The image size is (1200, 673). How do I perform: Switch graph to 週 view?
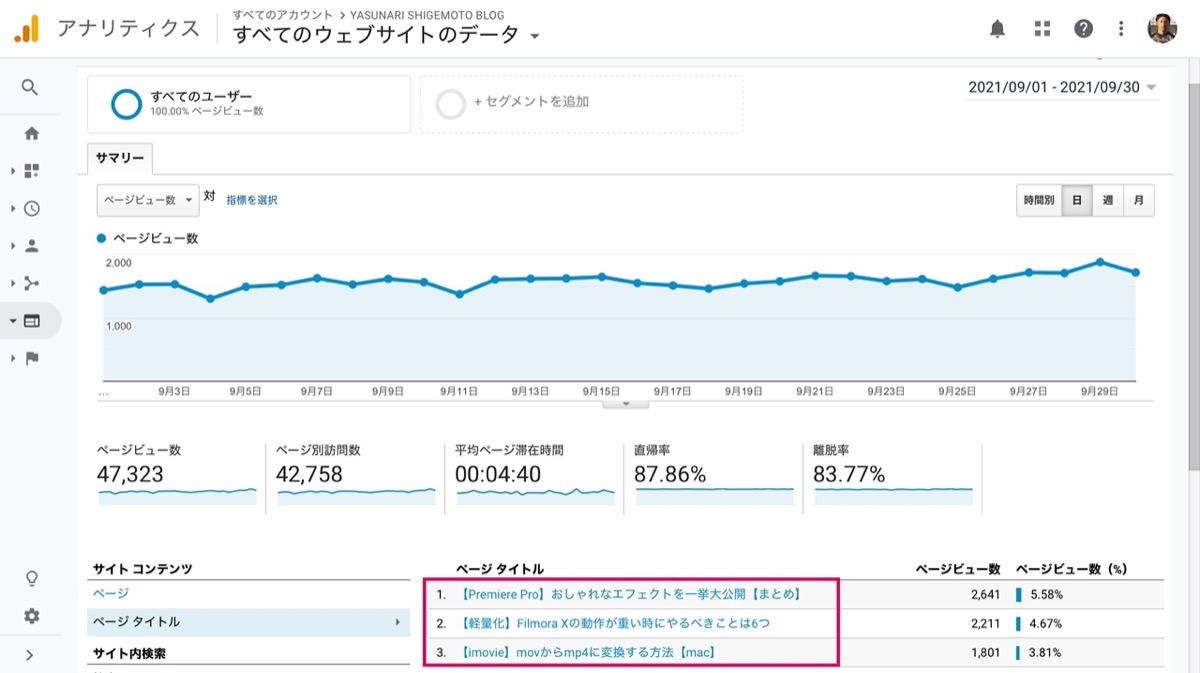coord(1108,200)
